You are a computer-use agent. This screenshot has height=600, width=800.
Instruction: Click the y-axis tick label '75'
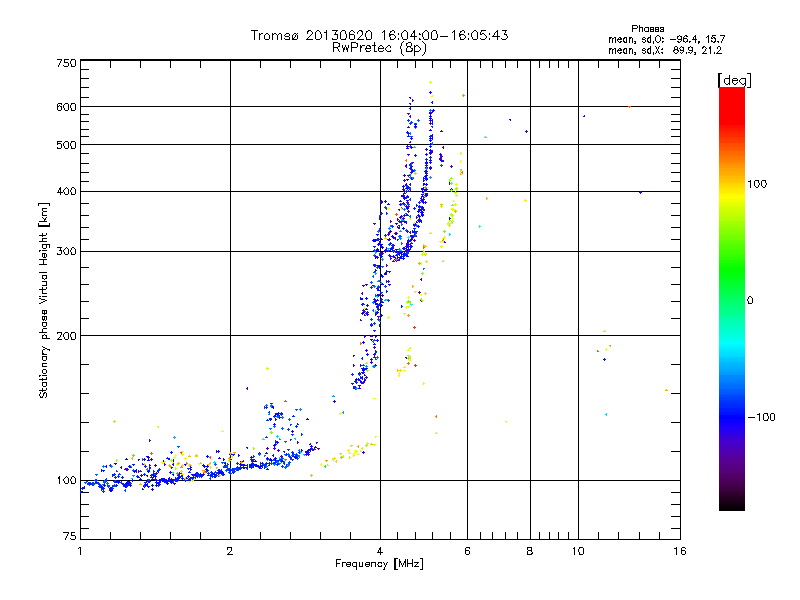click(x=70, y=536)
